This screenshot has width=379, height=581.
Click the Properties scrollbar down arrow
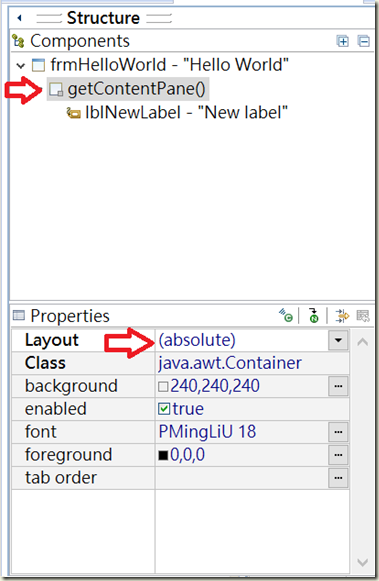(x=363, y=562)
